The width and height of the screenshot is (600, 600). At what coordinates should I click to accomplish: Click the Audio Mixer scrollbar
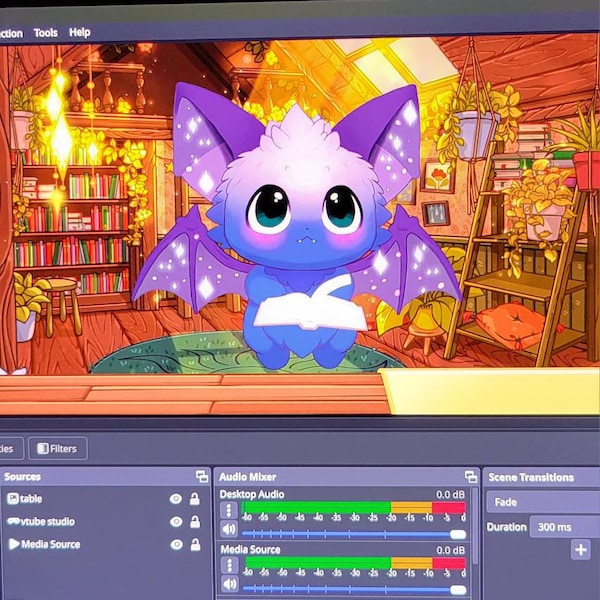click(x=474, y=526)
